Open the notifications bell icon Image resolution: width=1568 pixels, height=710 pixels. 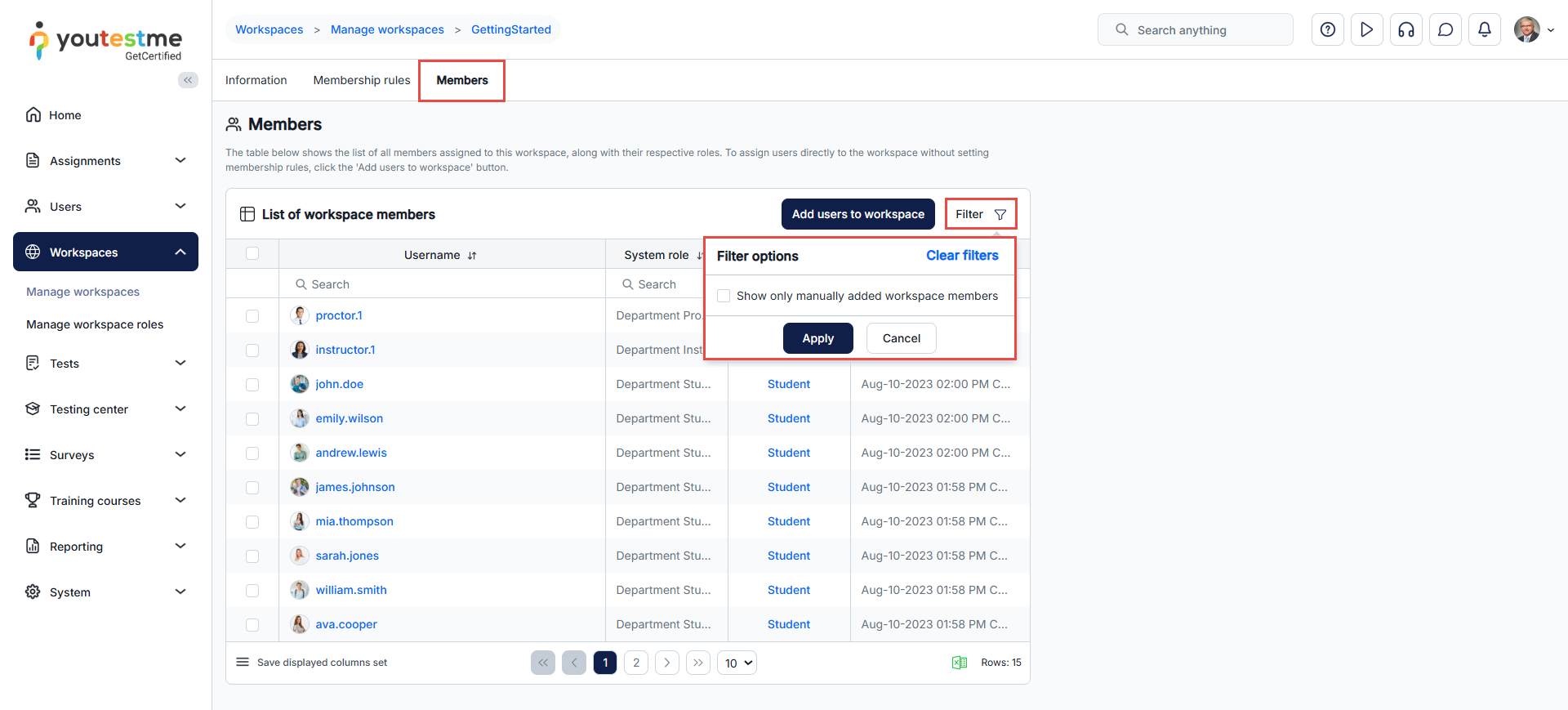click(x=1484, y=30)
